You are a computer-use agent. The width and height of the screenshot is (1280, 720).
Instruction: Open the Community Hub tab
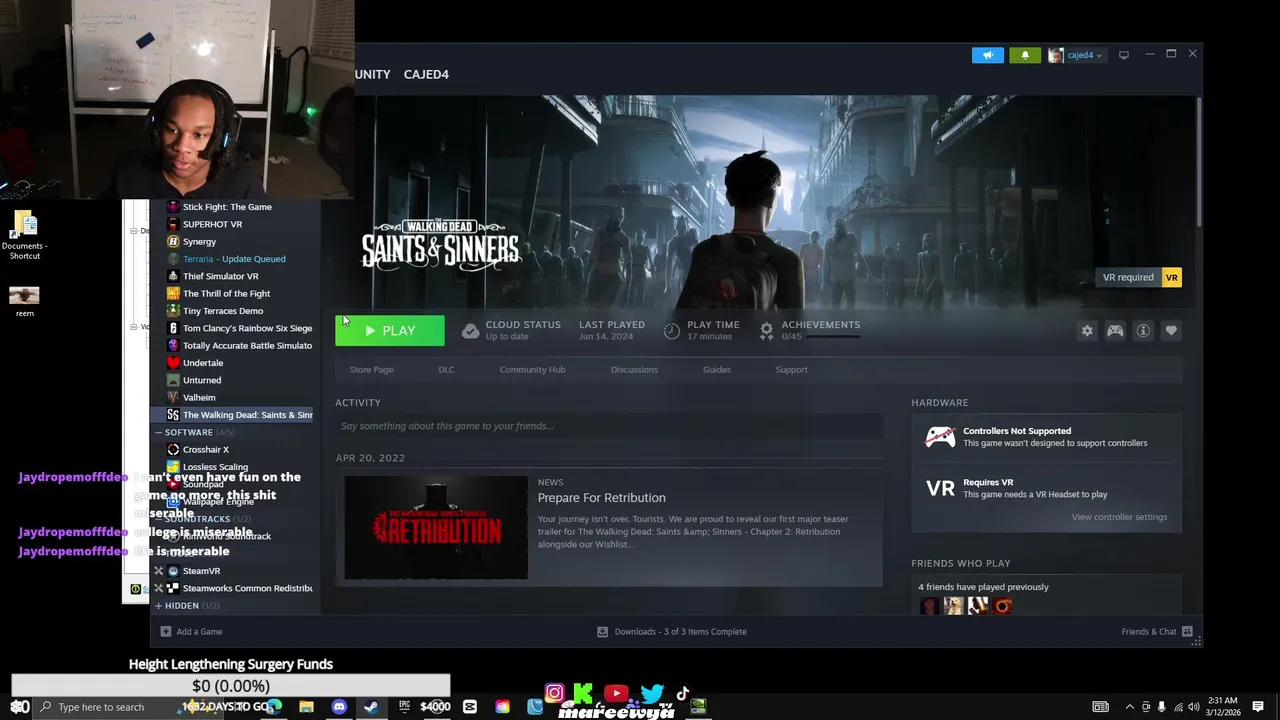click(x=532, y=370)
